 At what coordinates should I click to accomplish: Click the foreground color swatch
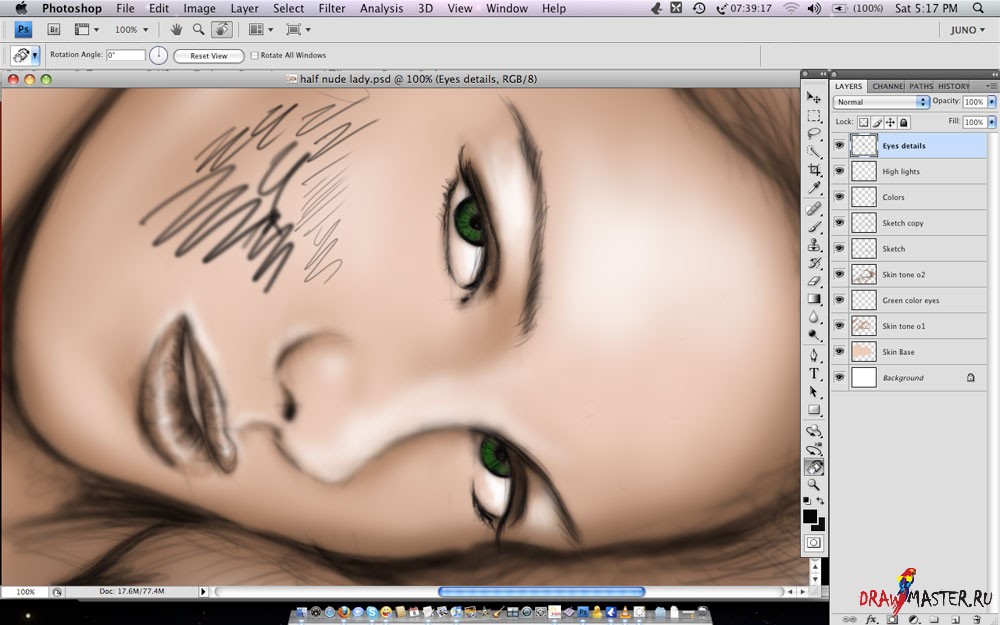point(810,516)
